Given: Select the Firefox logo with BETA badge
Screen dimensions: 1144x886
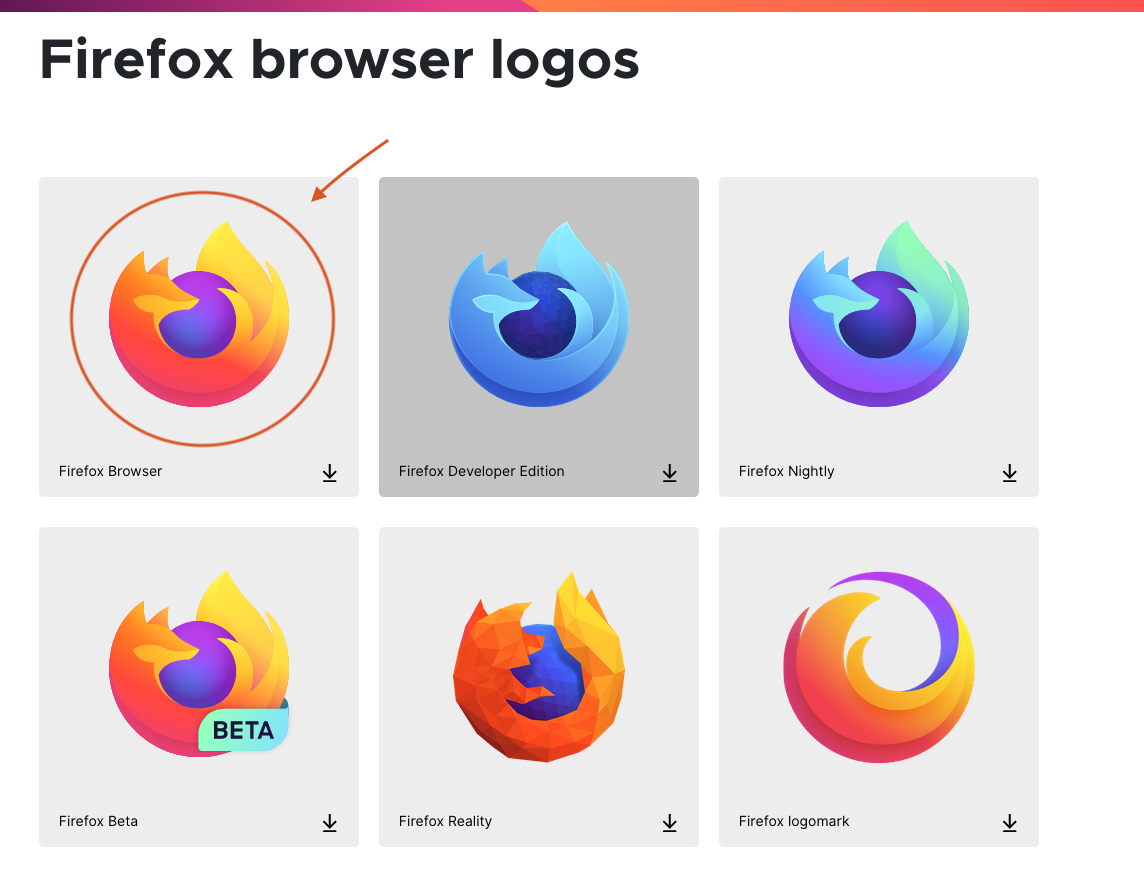Looking at the screenshot, I should point(199,664).
